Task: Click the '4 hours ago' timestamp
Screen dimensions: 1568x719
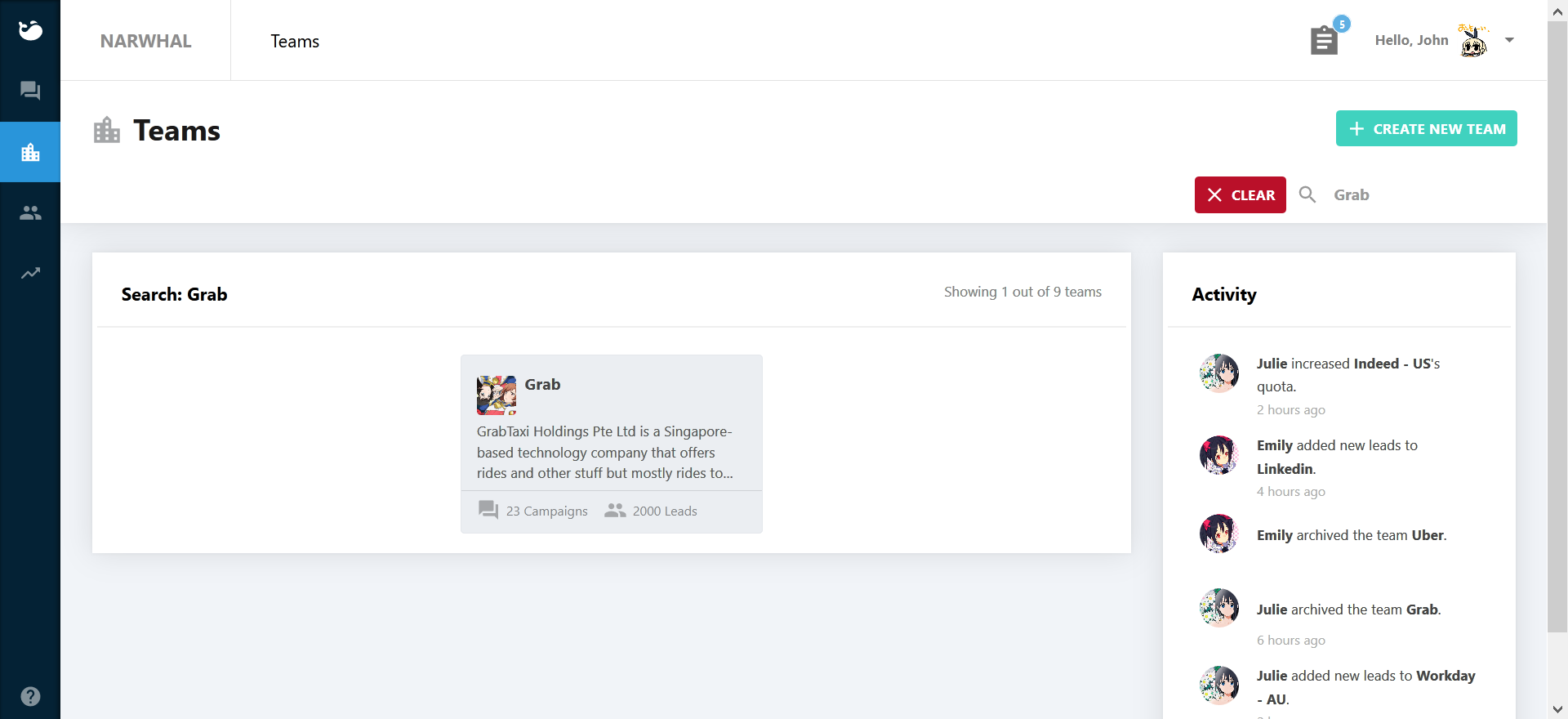Action: tap(1291, 492)
